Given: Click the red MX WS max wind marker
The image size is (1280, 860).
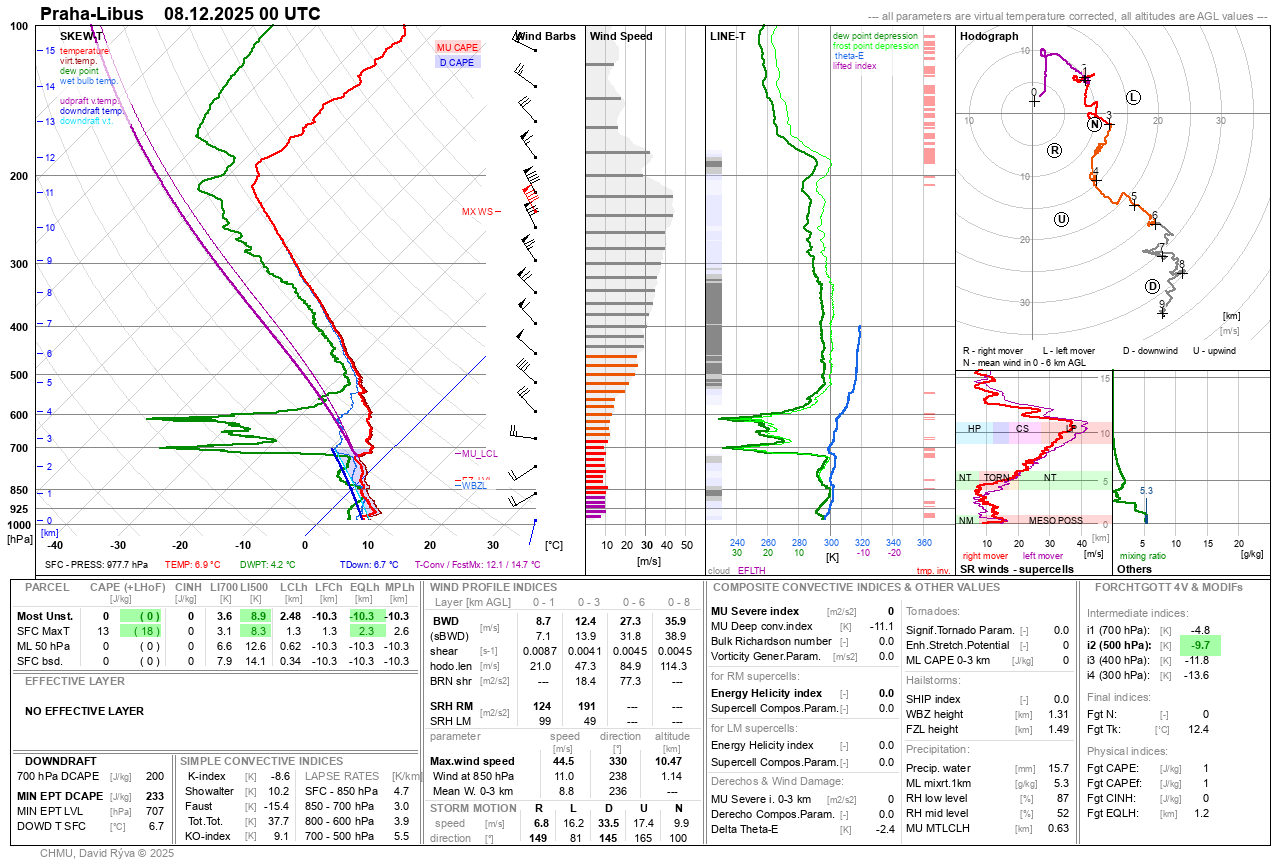Looking at the screenshot, I should 477,212.
